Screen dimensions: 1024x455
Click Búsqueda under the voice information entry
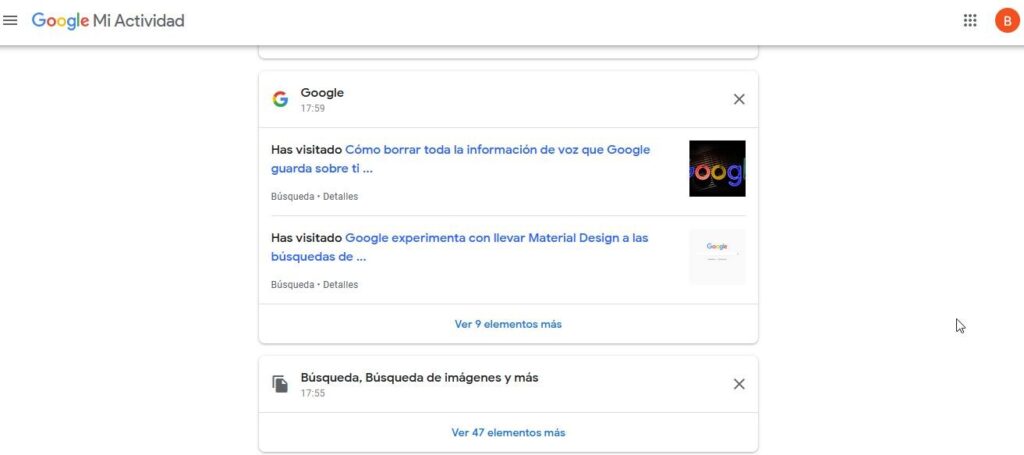pyautogui.click(x=293, y=196)
